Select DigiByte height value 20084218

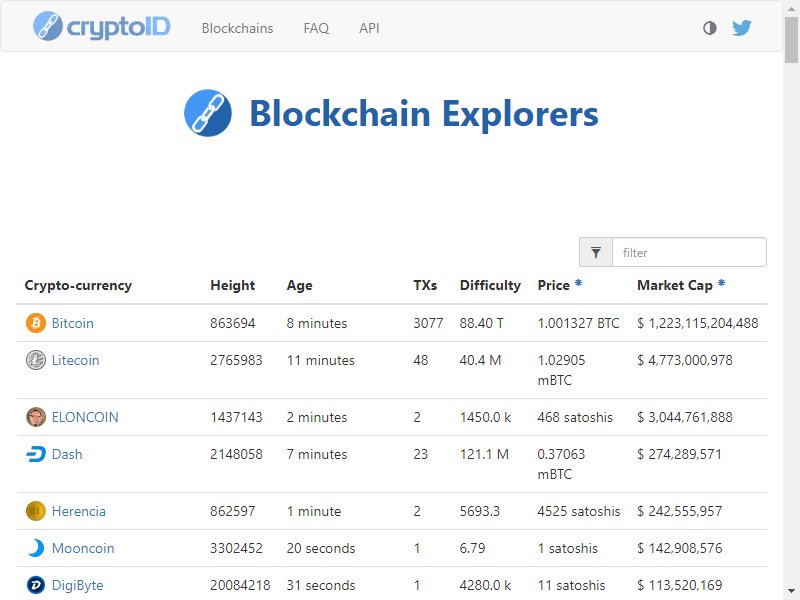point(240,585)
